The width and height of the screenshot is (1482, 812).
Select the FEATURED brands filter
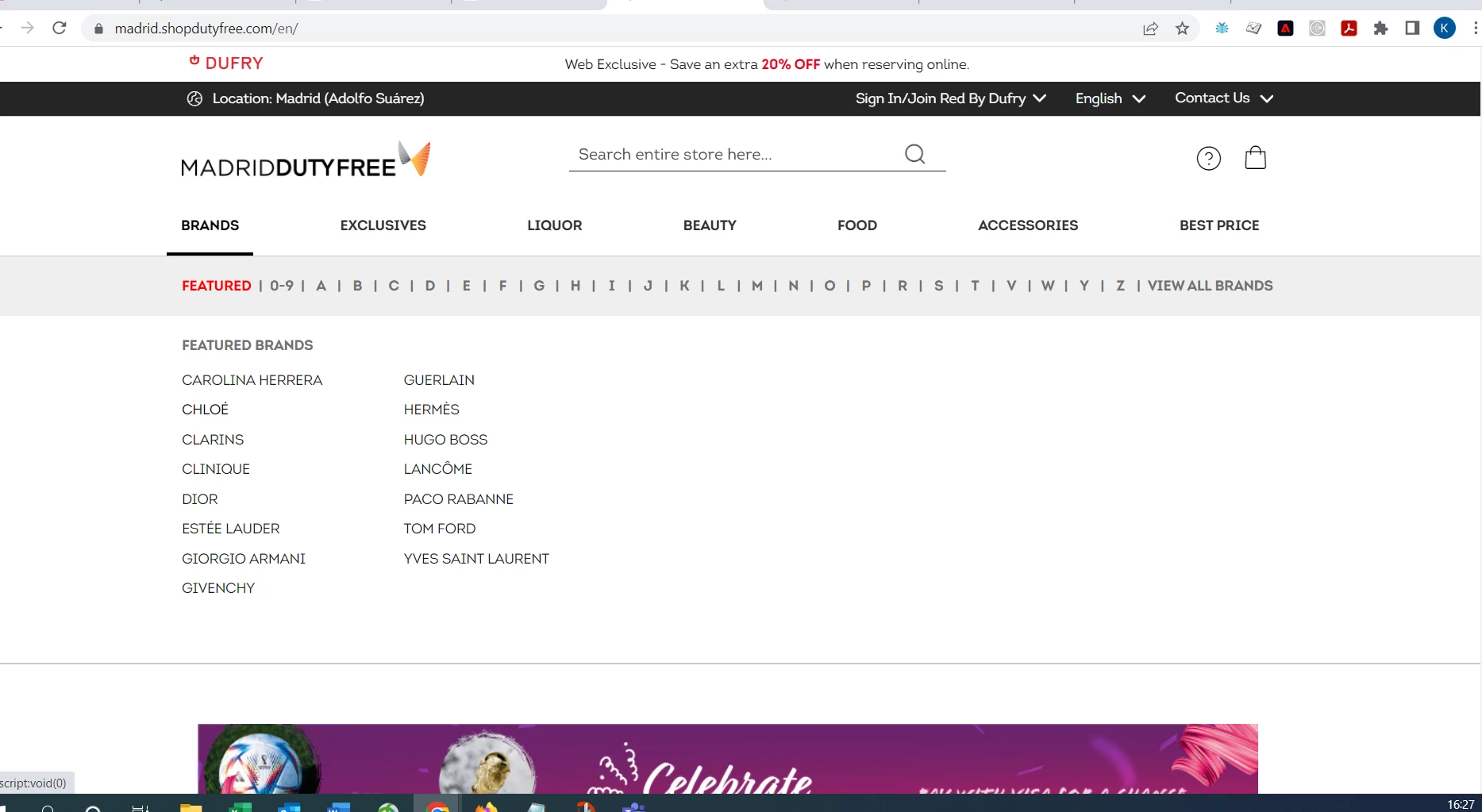[216, 286]
